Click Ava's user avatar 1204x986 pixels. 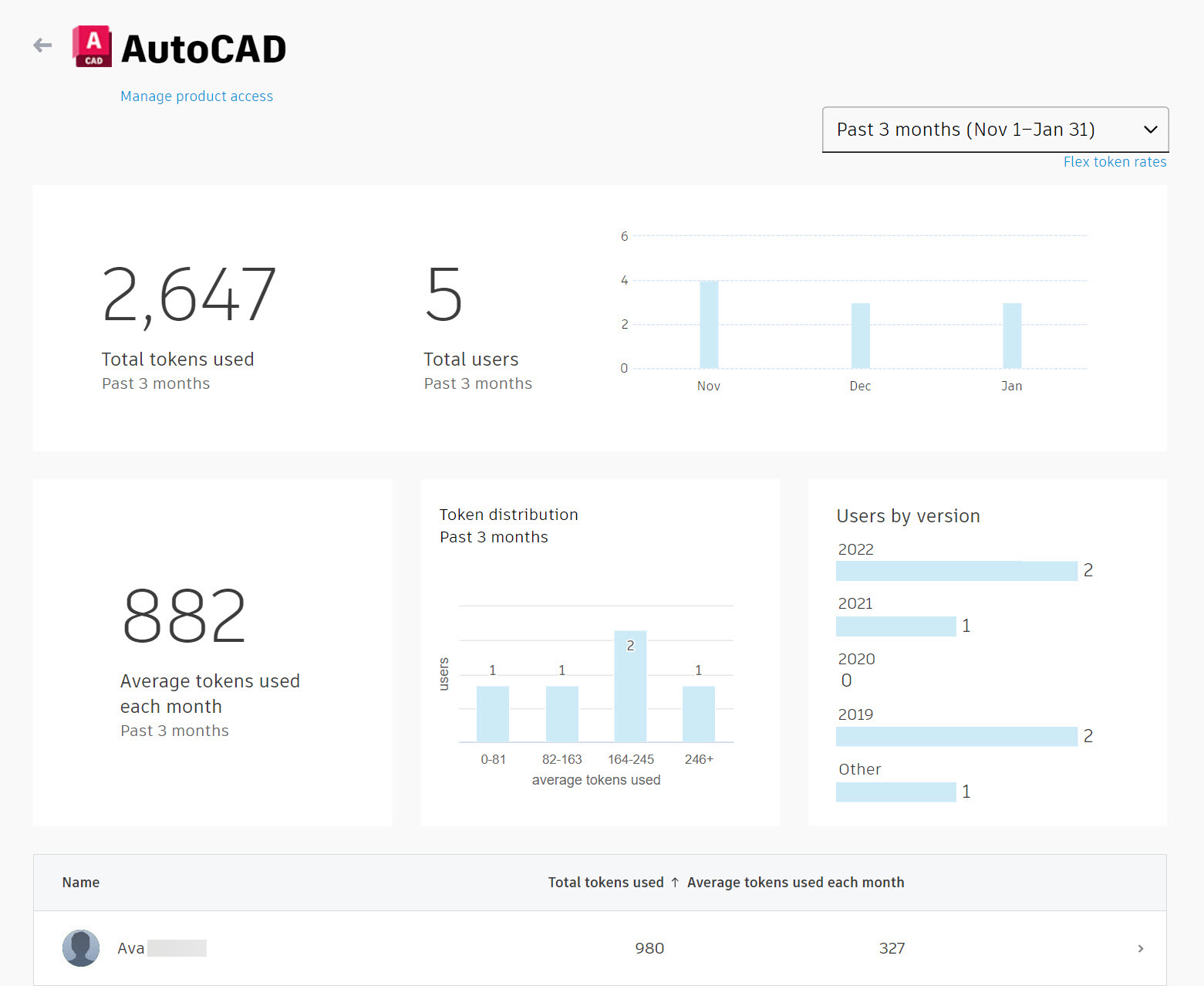click(81, 948)
